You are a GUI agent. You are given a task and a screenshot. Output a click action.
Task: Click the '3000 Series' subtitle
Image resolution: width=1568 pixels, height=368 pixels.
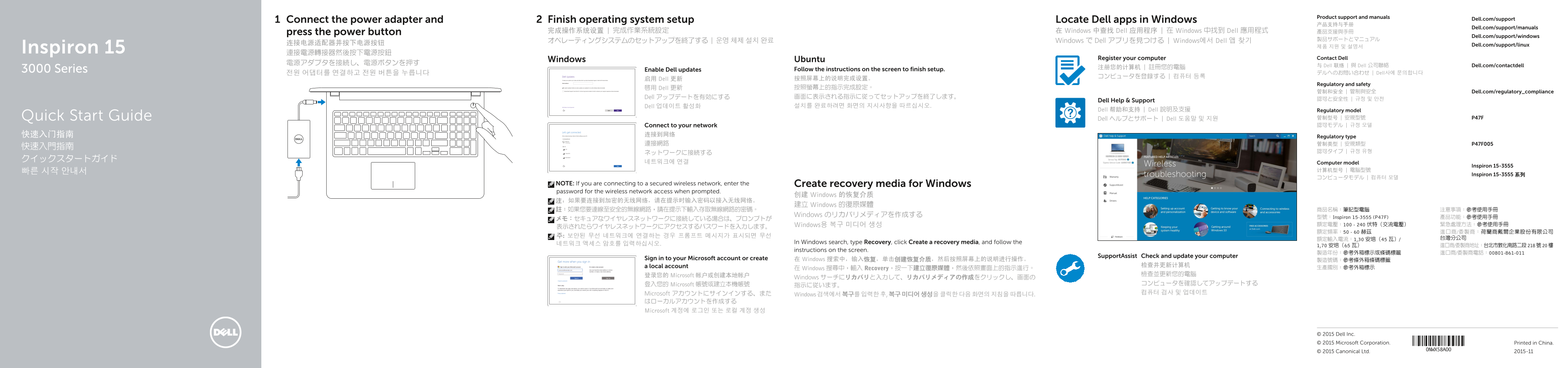(x=54, y=68)
